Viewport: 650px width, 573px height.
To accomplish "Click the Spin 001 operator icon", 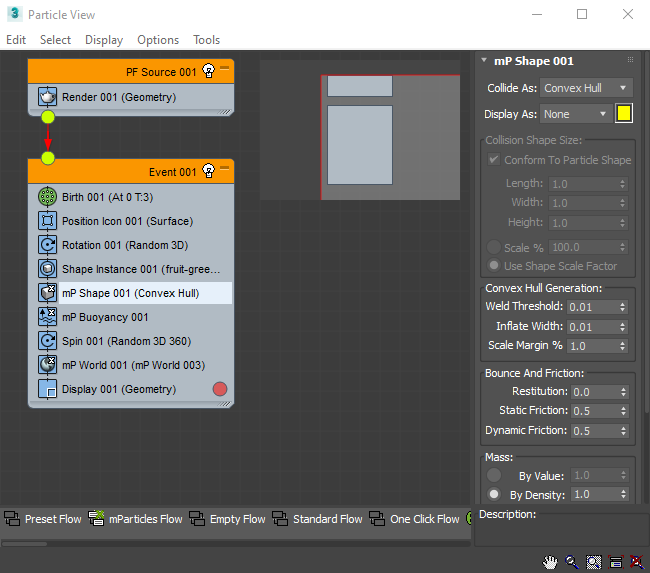I will [48, 341].
